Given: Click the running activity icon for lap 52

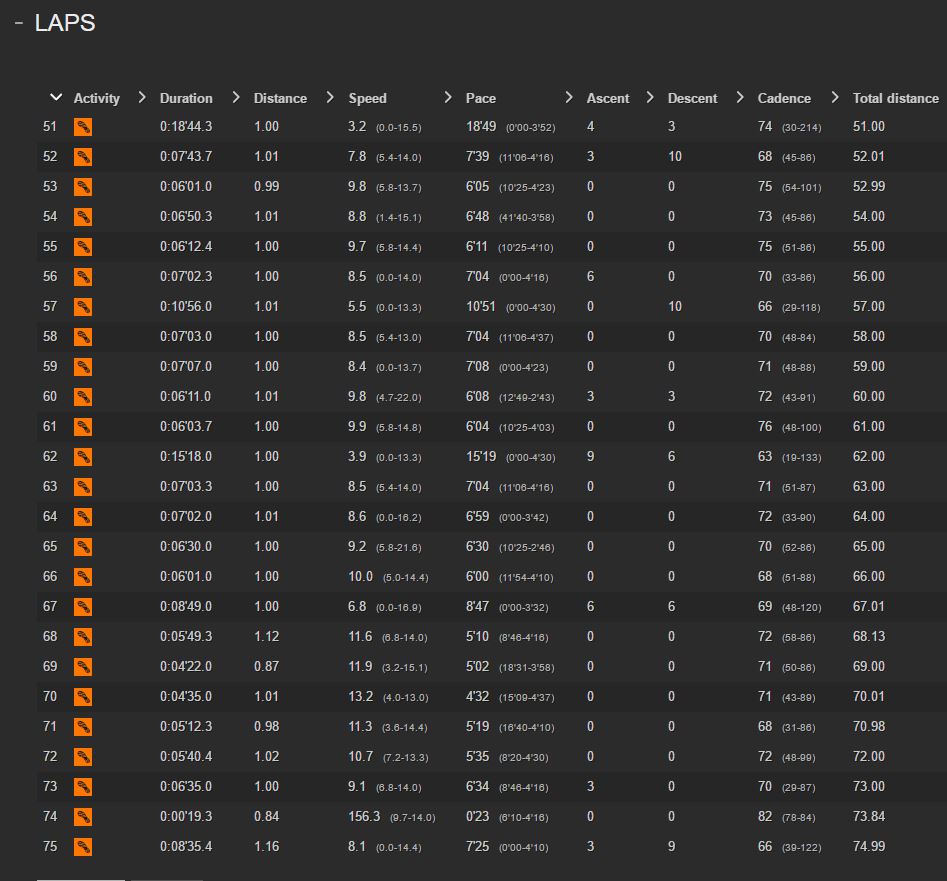Looking at the screenshot, I should click(83, 157).
